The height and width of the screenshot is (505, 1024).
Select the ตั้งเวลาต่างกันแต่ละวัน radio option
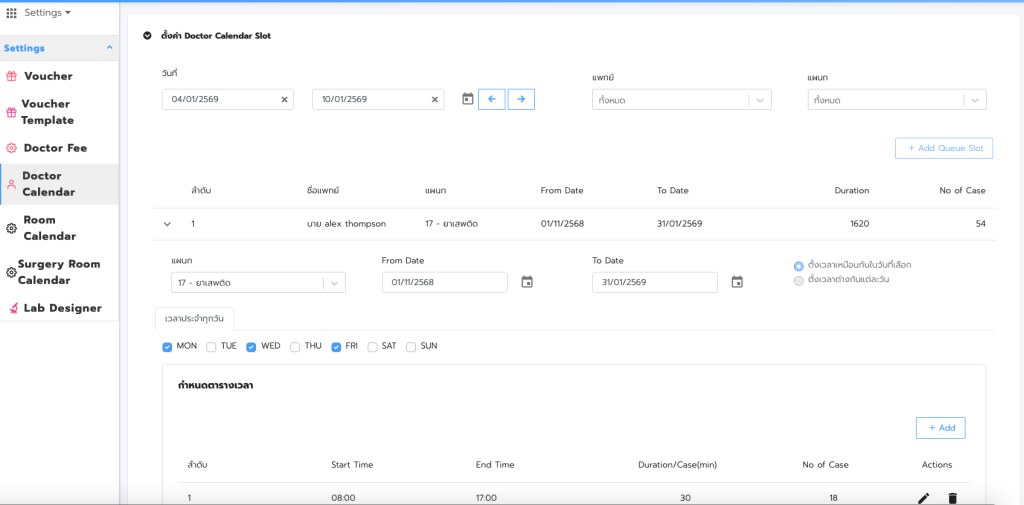pos(798,280)
